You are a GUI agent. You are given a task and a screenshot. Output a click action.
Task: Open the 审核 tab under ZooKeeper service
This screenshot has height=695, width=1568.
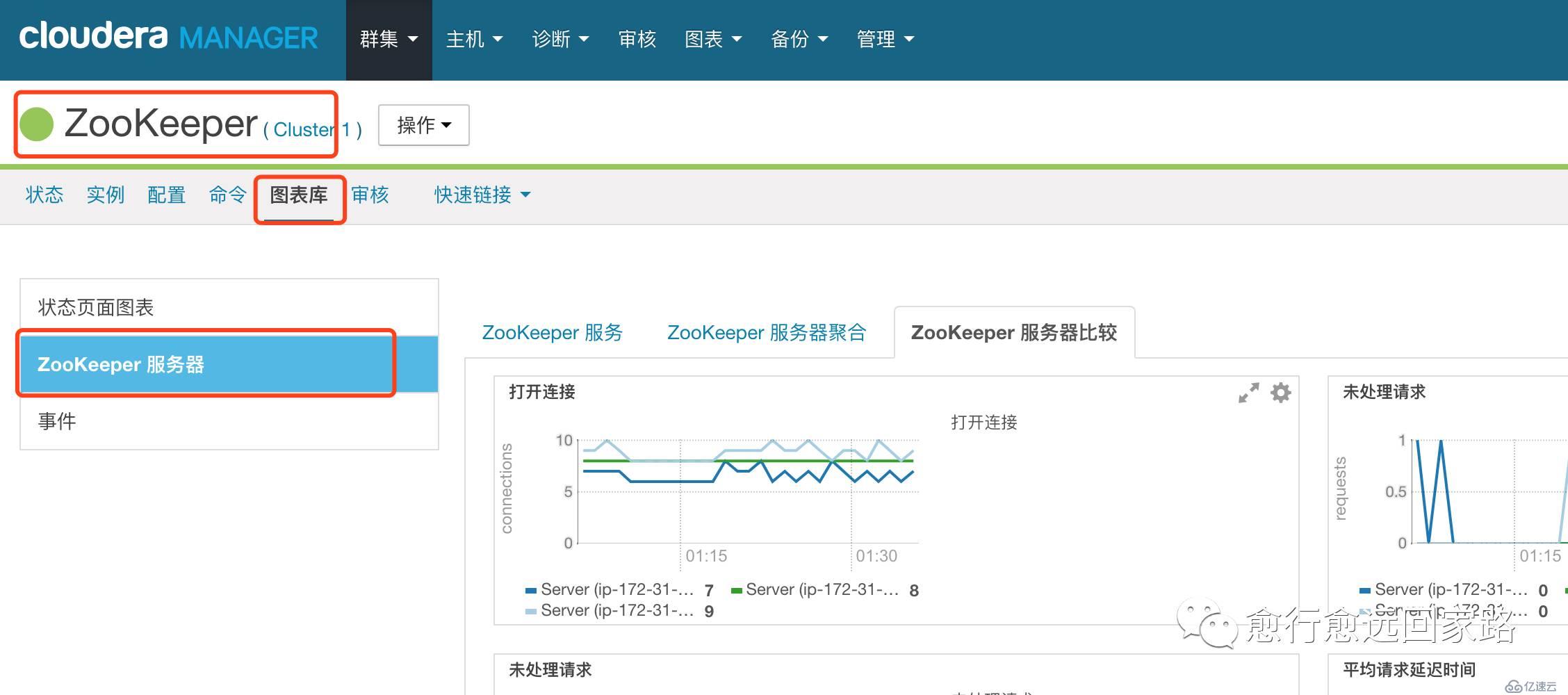370,195
